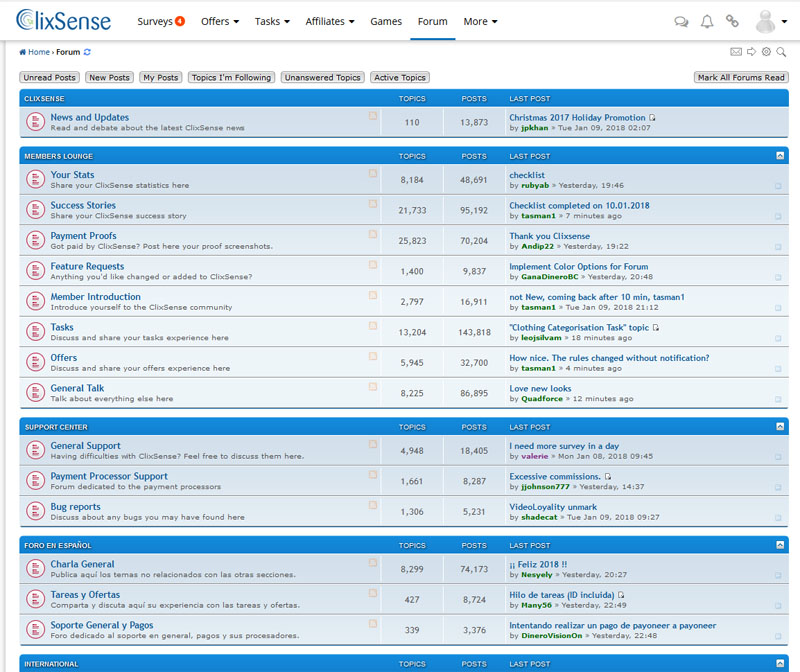
Task: Click the forum search magnifier icon
Action: [781, 52]
